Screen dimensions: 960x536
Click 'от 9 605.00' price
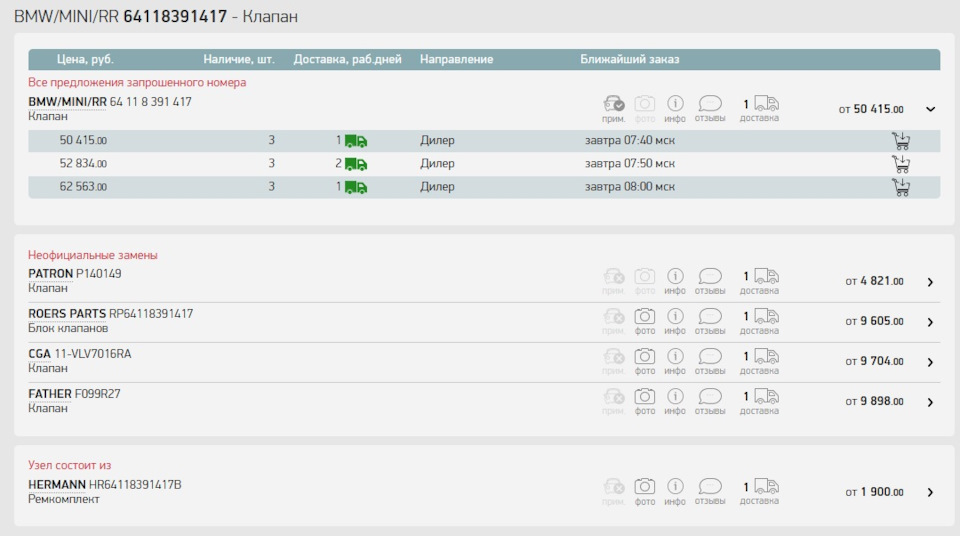pos(874,322)
